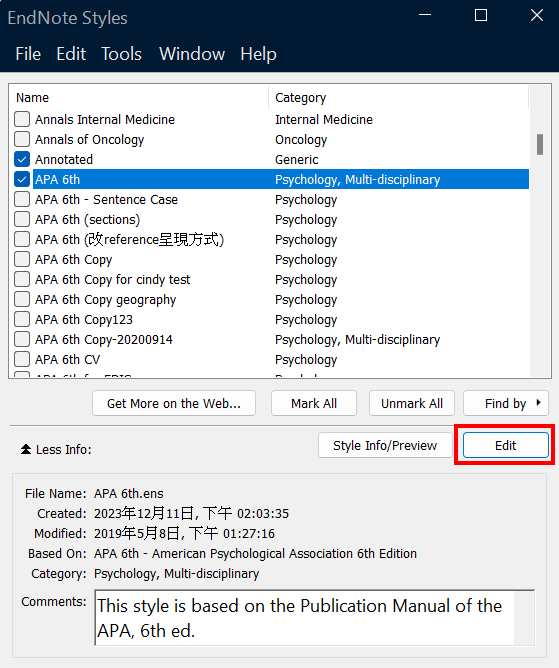
Task: Click the Style Info/Preview button
Action: (x=385, y=445)
